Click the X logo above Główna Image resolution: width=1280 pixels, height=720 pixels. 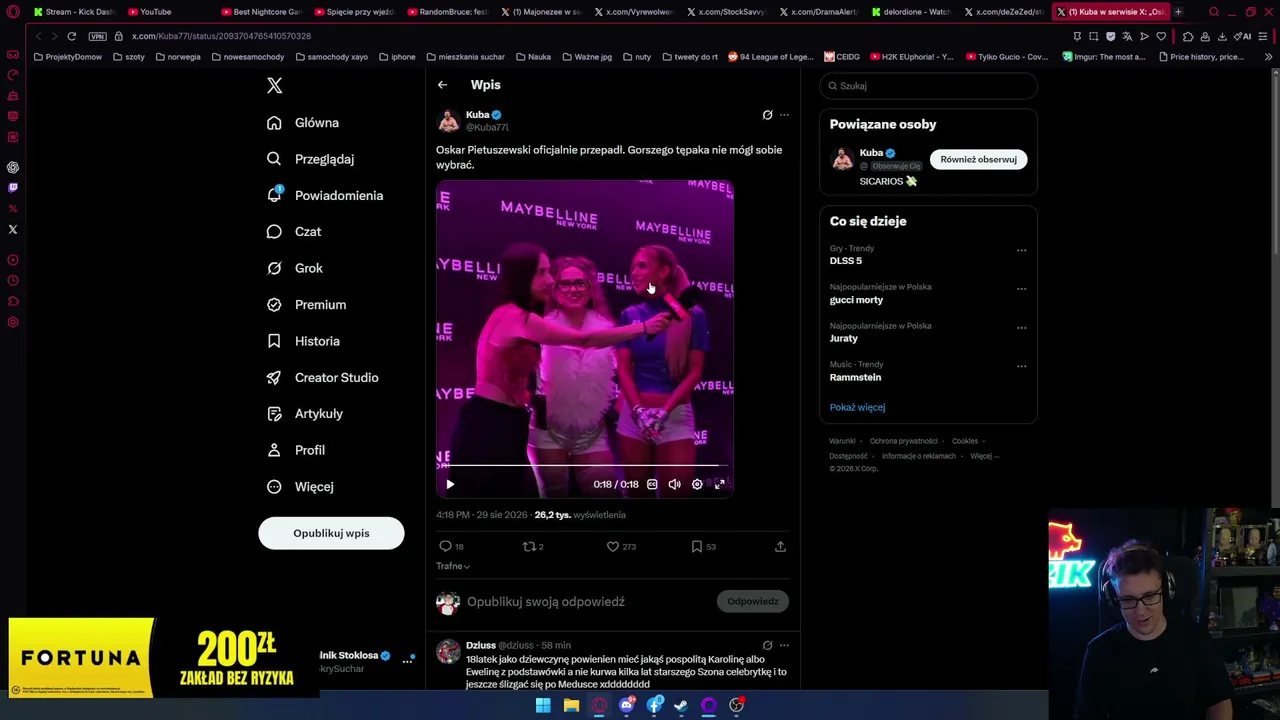tap(274, 86)
